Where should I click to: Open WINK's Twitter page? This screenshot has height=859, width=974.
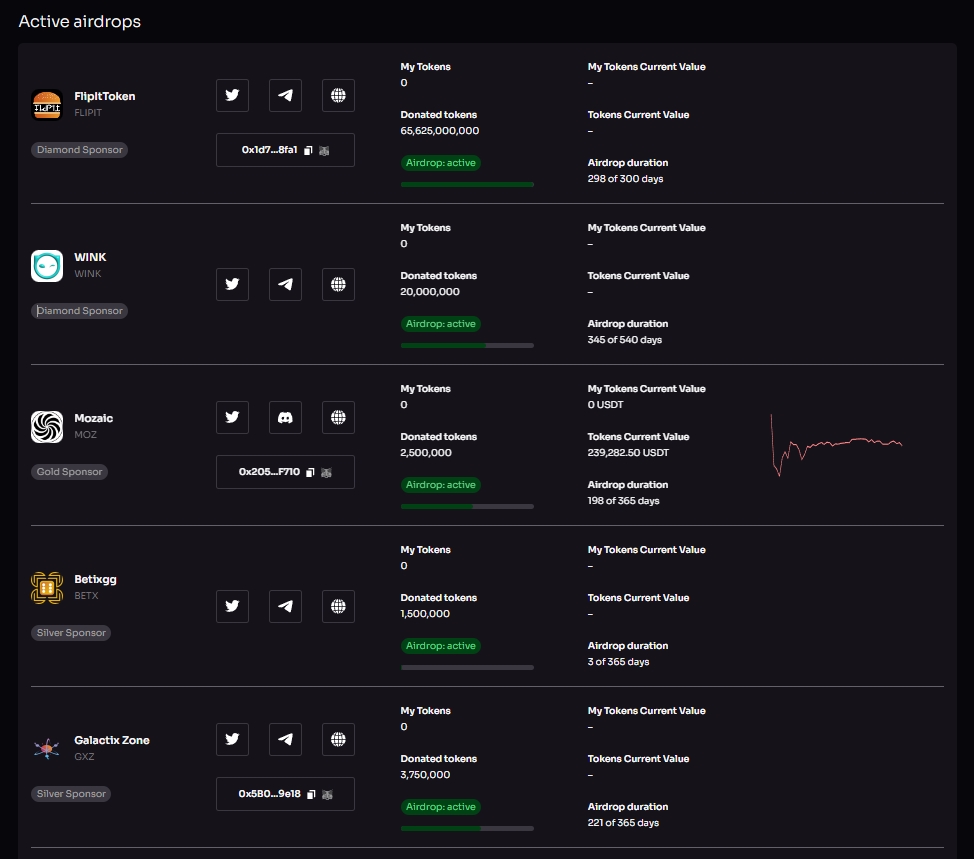pos(233,284)
